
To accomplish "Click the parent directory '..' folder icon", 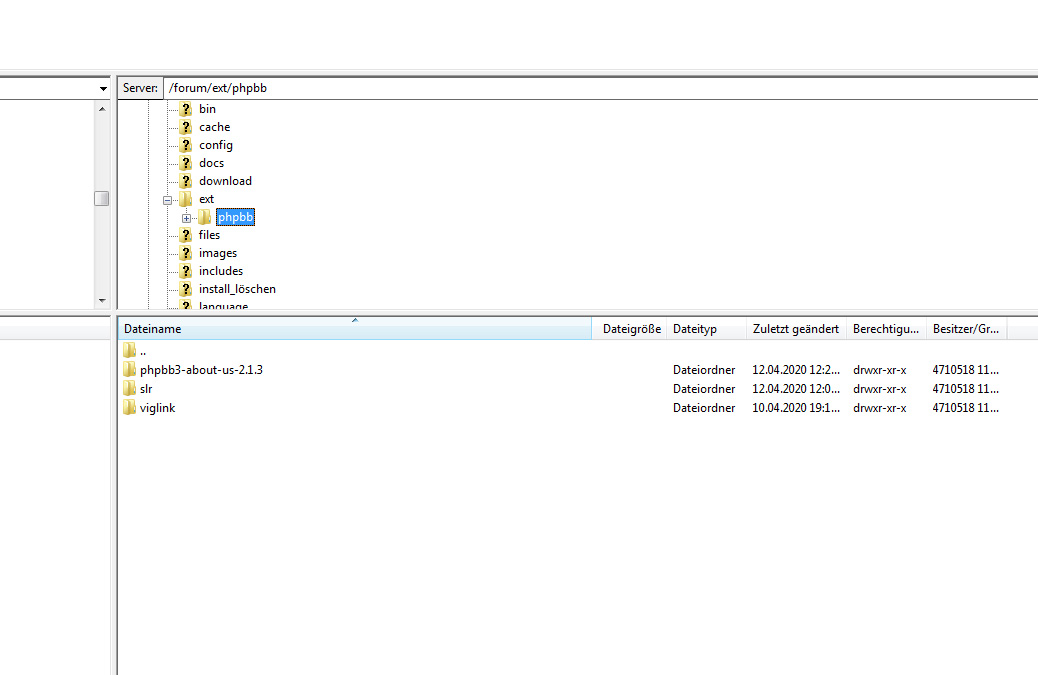I will point(129,350).
